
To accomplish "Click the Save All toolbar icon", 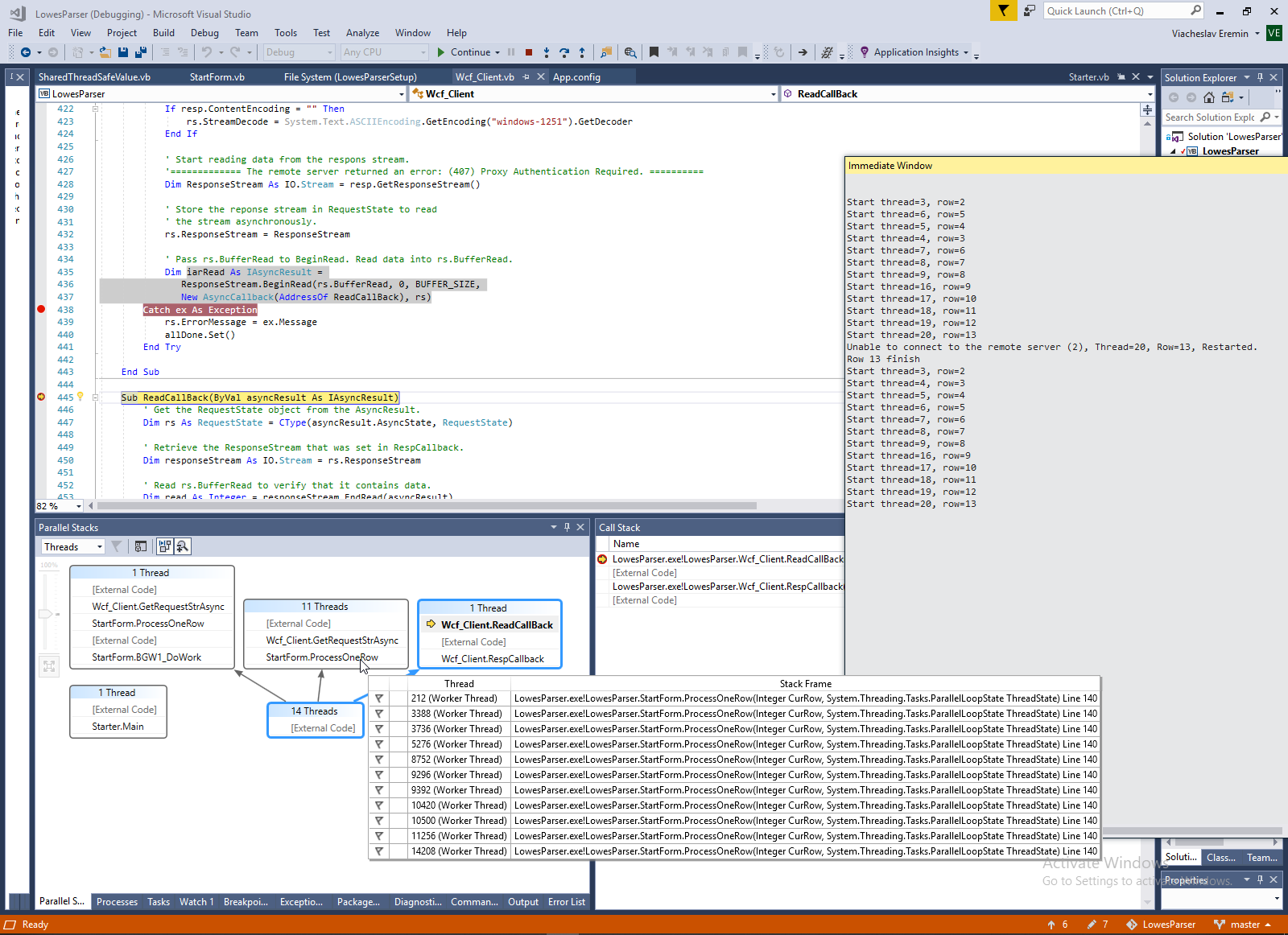I will [x=141, y=52].
